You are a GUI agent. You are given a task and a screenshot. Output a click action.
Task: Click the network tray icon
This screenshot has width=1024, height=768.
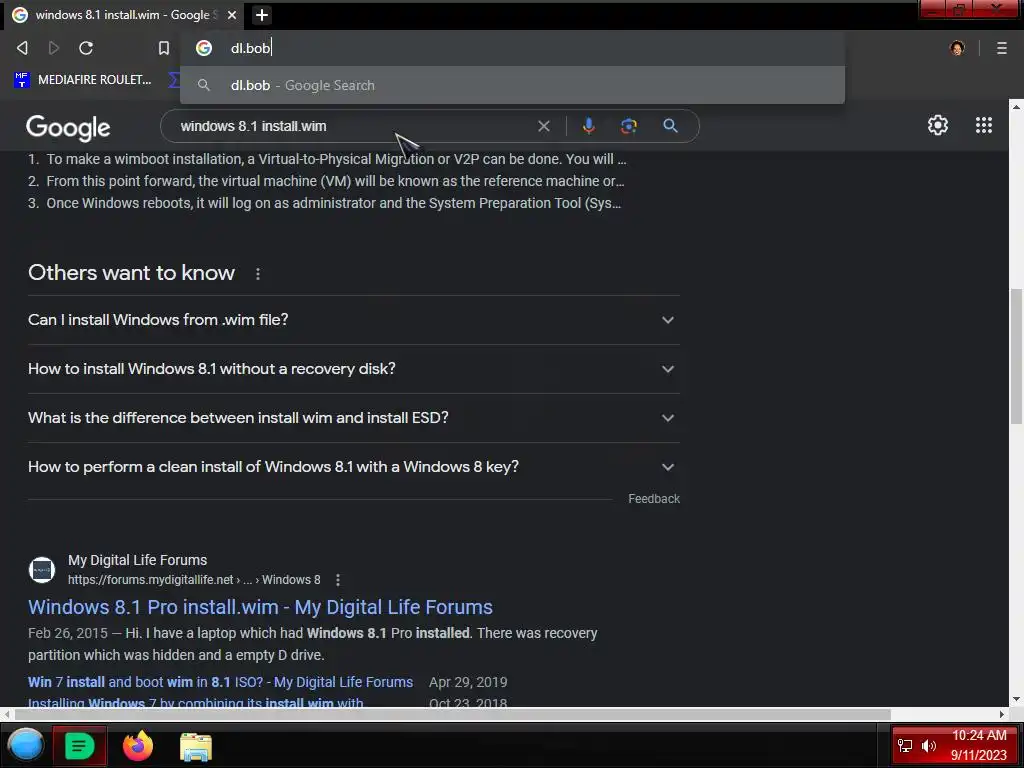(904, 746)
